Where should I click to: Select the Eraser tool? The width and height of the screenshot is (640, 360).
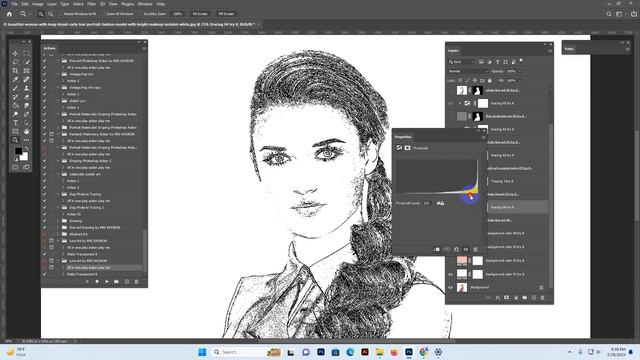26,97
